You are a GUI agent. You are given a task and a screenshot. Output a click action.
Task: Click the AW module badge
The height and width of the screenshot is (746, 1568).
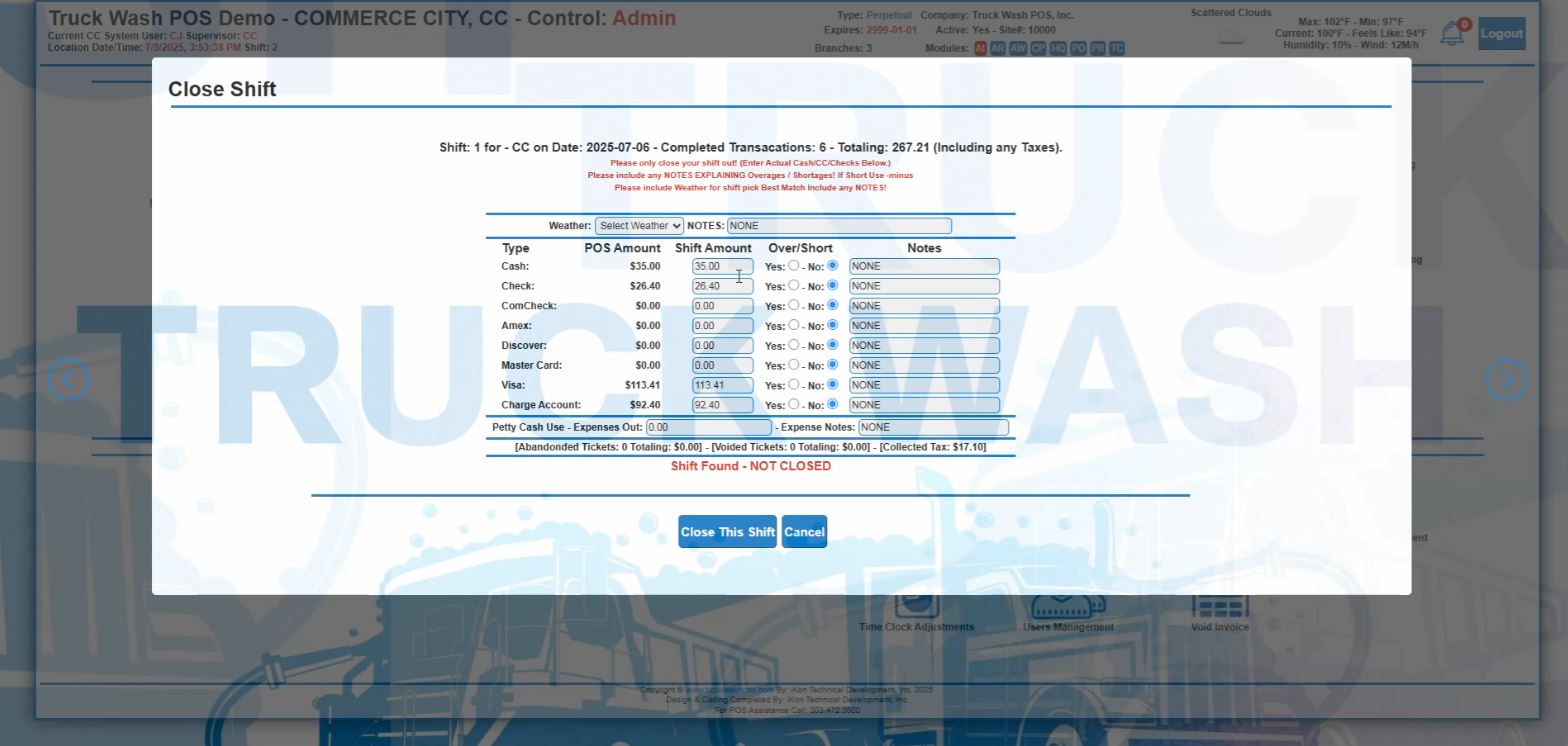click(x=1018, y=48)
